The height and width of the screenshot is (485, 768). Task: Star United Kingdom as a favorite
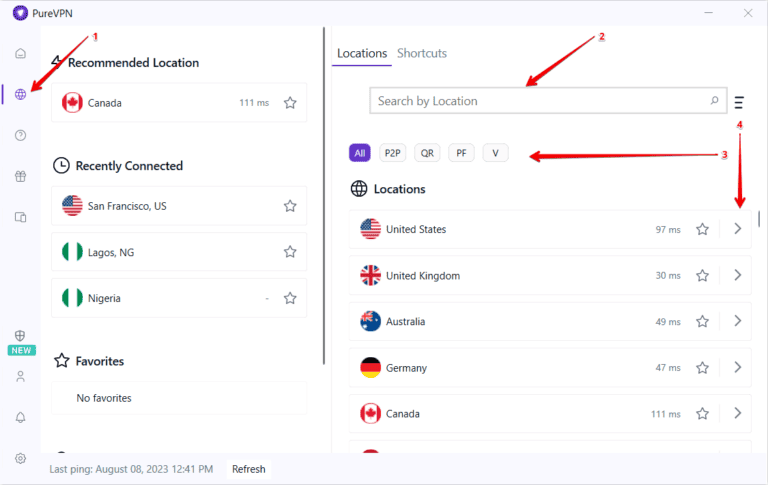[702, 276]
